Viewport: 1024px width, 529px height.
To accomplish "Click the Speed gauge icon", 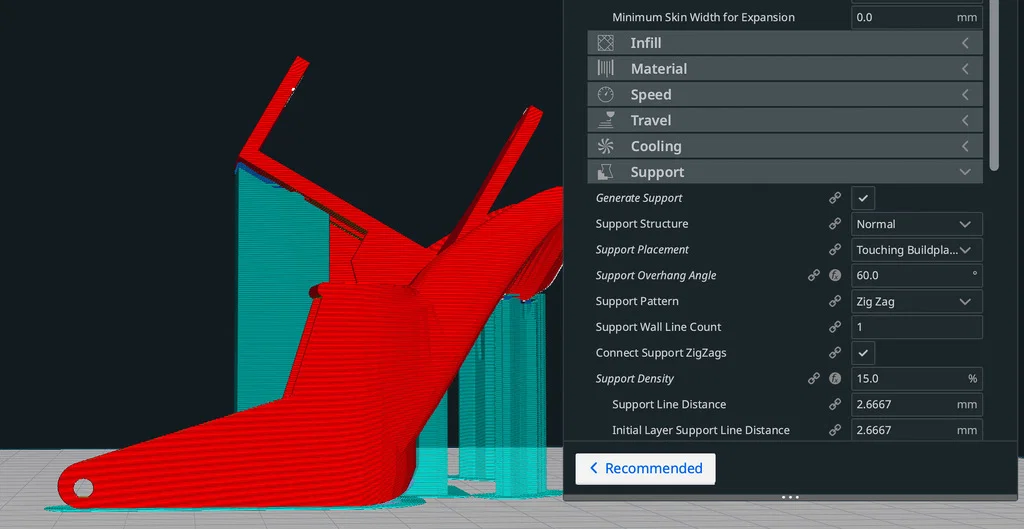I will click(x=605, y=95).
